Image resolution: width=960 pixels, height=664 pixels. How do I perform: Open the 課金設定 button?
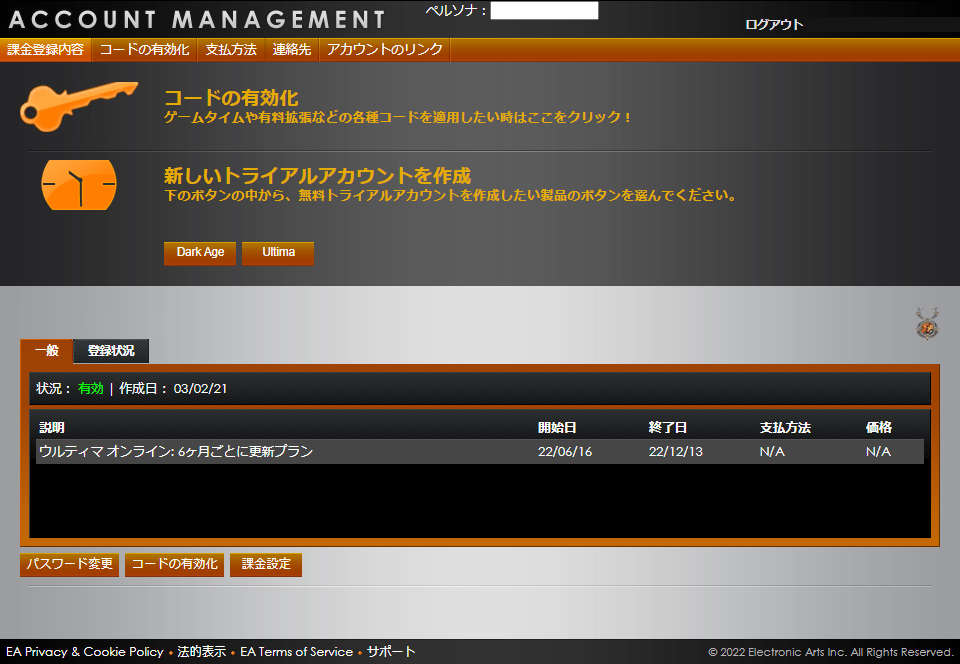tap(266, 564)
